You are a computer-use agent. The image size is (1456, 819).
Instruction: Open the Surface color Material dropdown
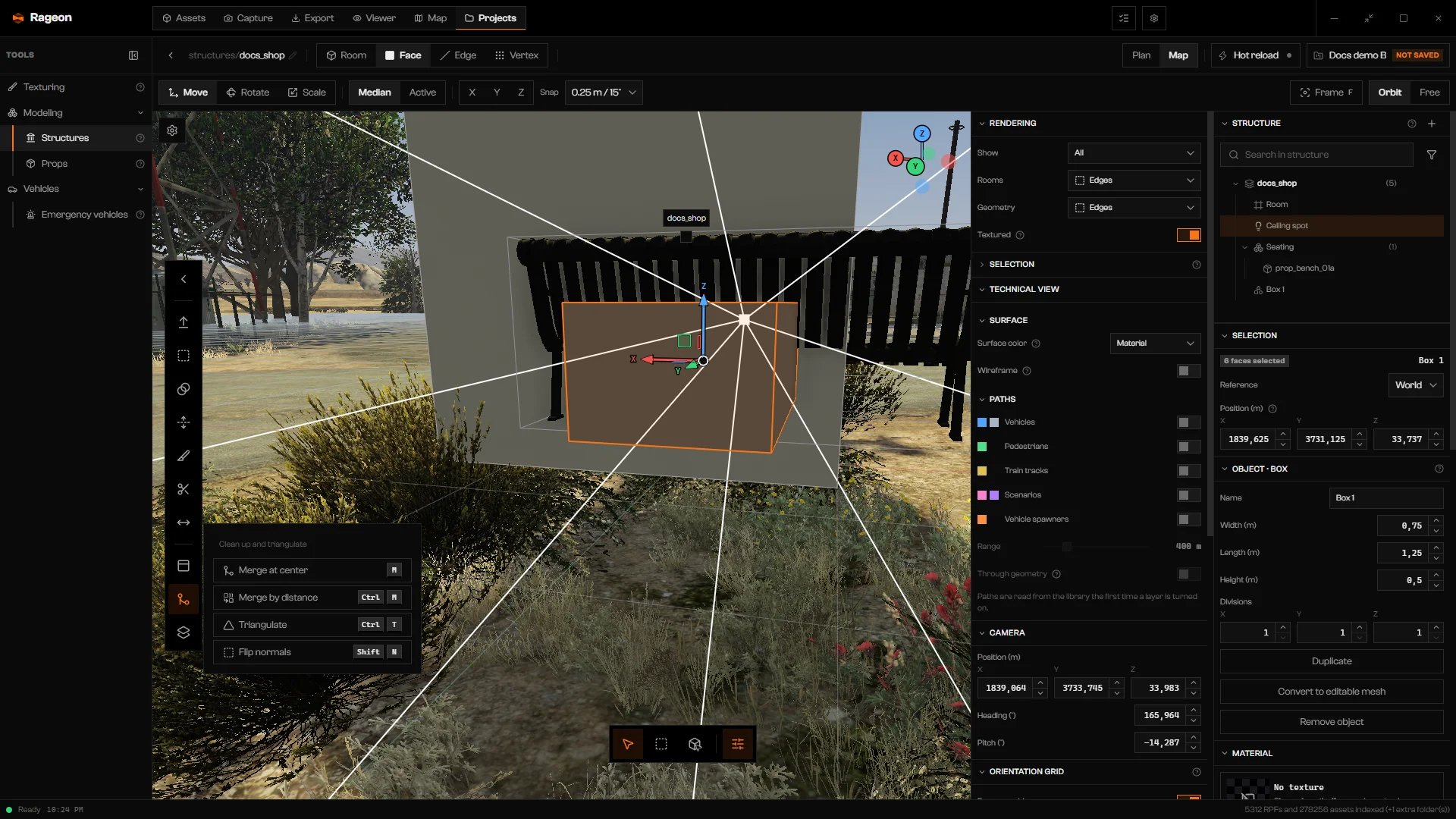1155,344
